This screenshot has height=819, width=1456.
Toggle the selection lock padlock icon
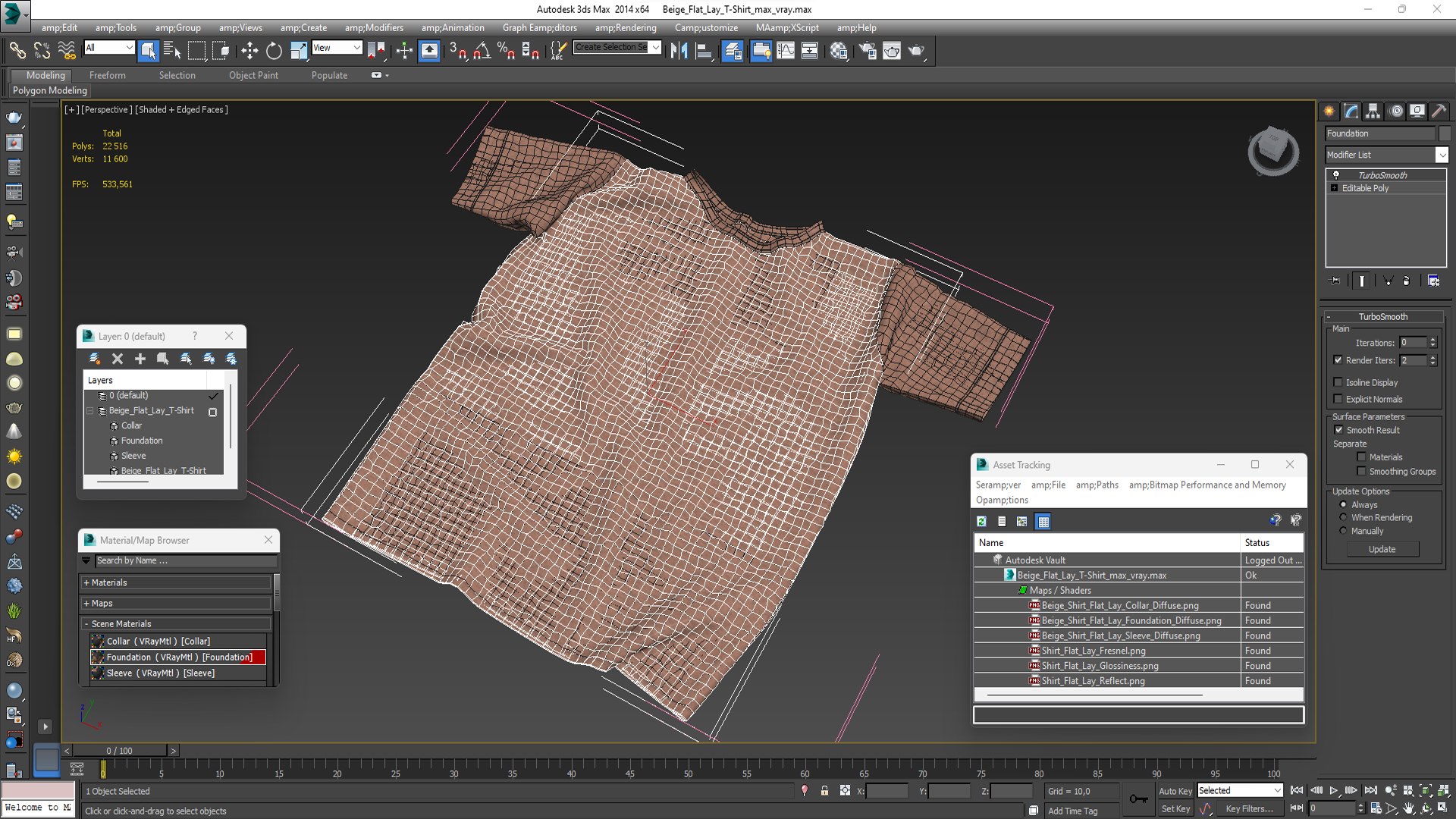[x=824, y=791]
